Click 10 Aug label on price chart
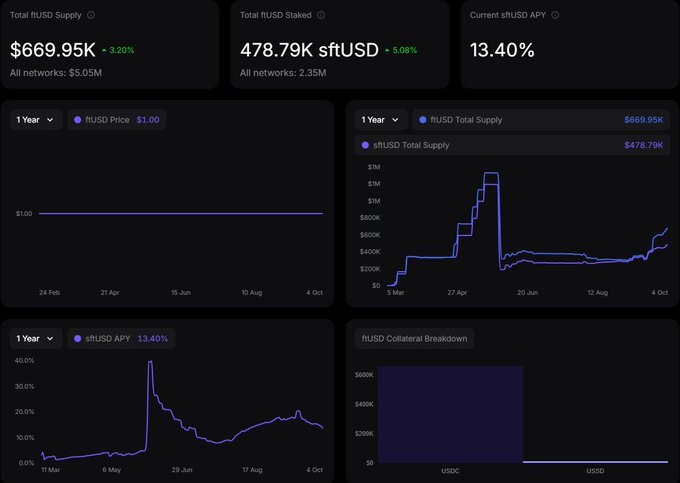 pyautogui.click(x=252, y=293)
